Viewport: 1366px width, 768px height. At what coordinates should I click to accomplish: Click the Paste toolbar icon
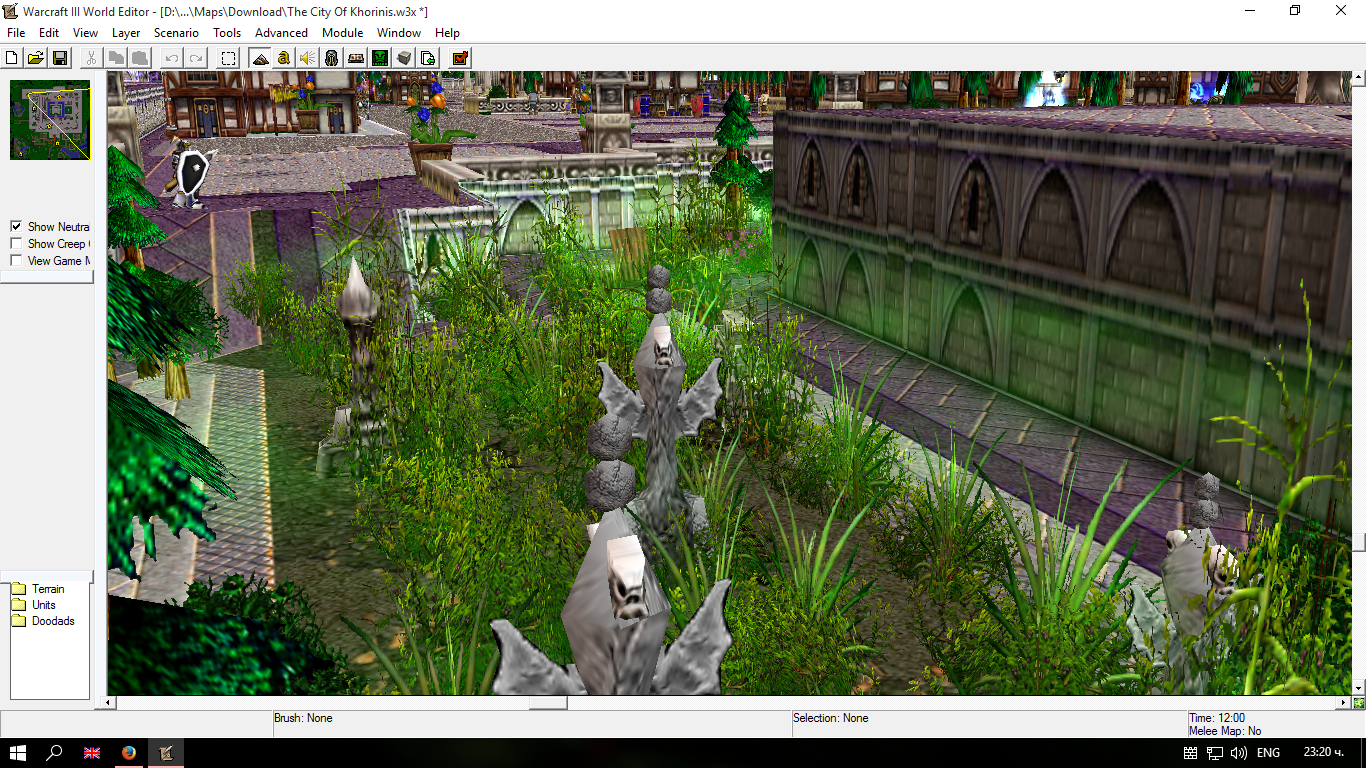point(140,58)
